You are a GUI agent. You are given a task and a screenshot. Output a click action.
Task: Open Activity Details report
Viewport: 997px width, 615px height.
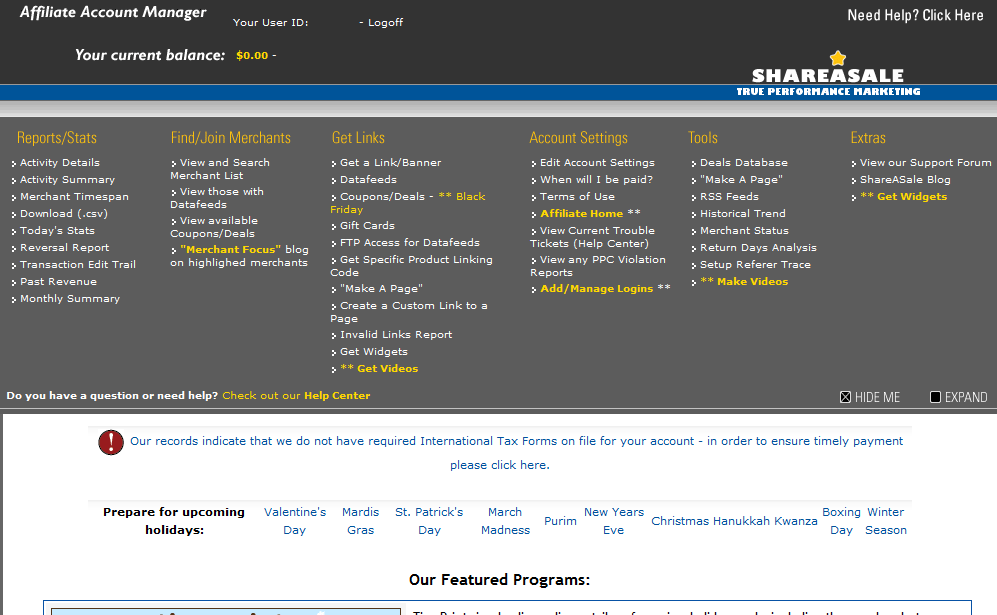60,163
